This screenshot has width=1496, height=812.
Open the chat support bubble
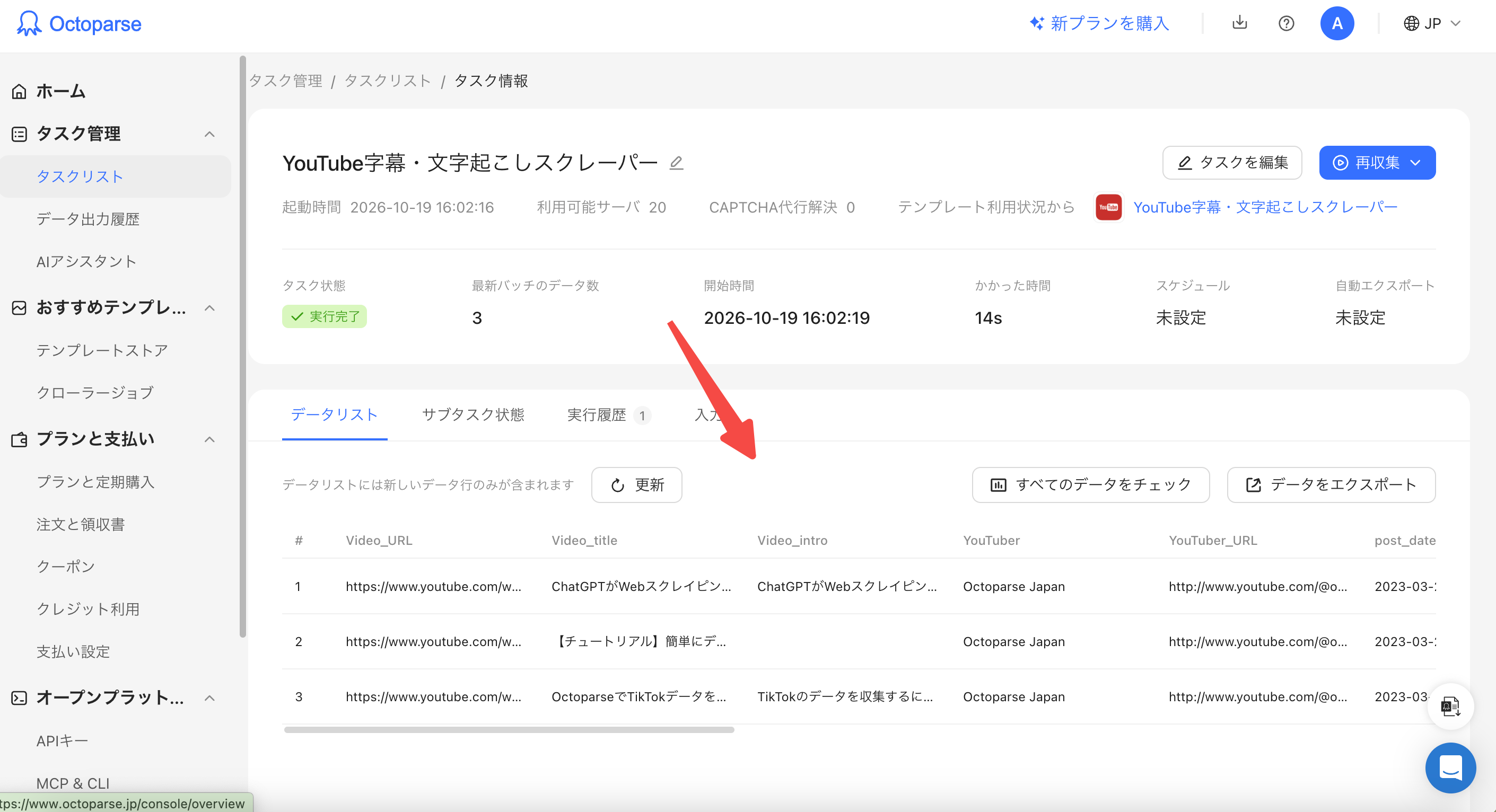coord(1450,767)
